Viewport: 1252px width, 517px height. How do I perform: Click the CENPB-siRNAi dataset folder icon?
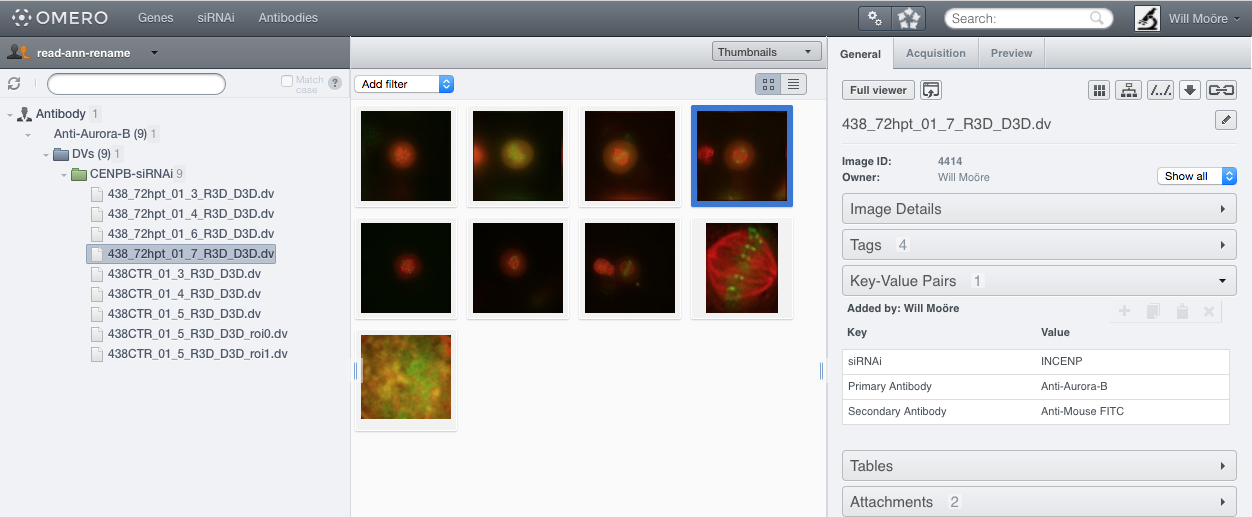(79, 174)
